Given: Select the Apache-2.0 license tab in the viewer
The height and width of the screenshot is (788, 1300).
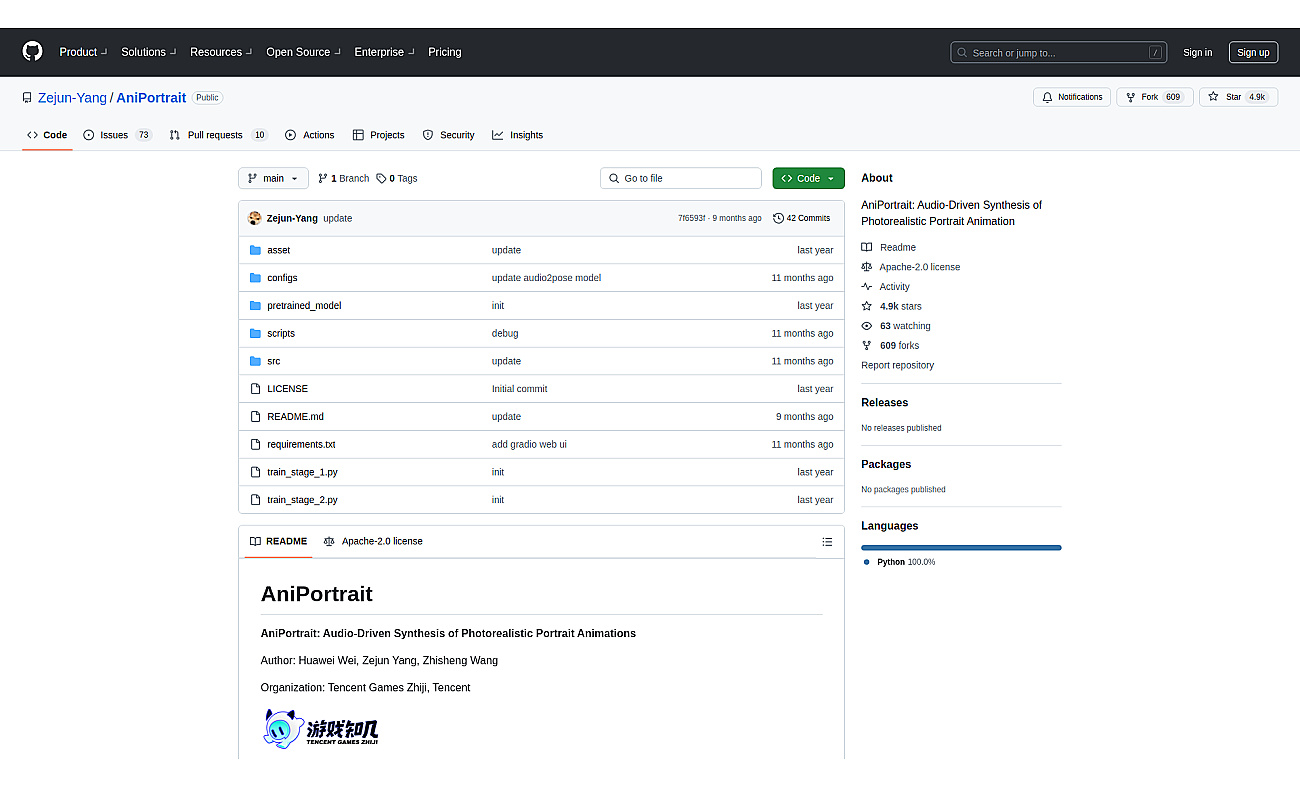Looking at the screenshot, I should coord(373,541).
